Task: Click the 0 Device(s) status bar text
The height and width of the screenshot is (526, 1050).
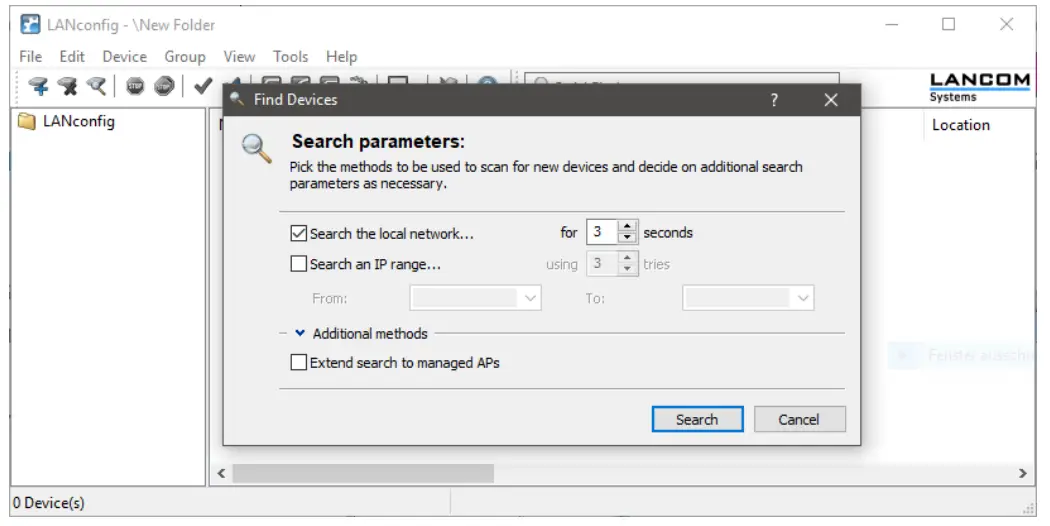Action: click(x=49, y=503)
